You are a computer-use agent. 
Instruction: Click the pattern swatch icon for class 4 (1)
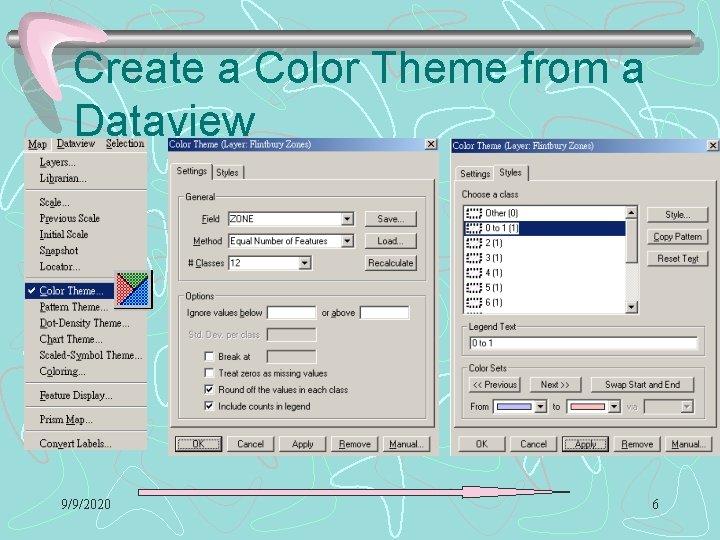pyautogui.click(x=473, y=273)
